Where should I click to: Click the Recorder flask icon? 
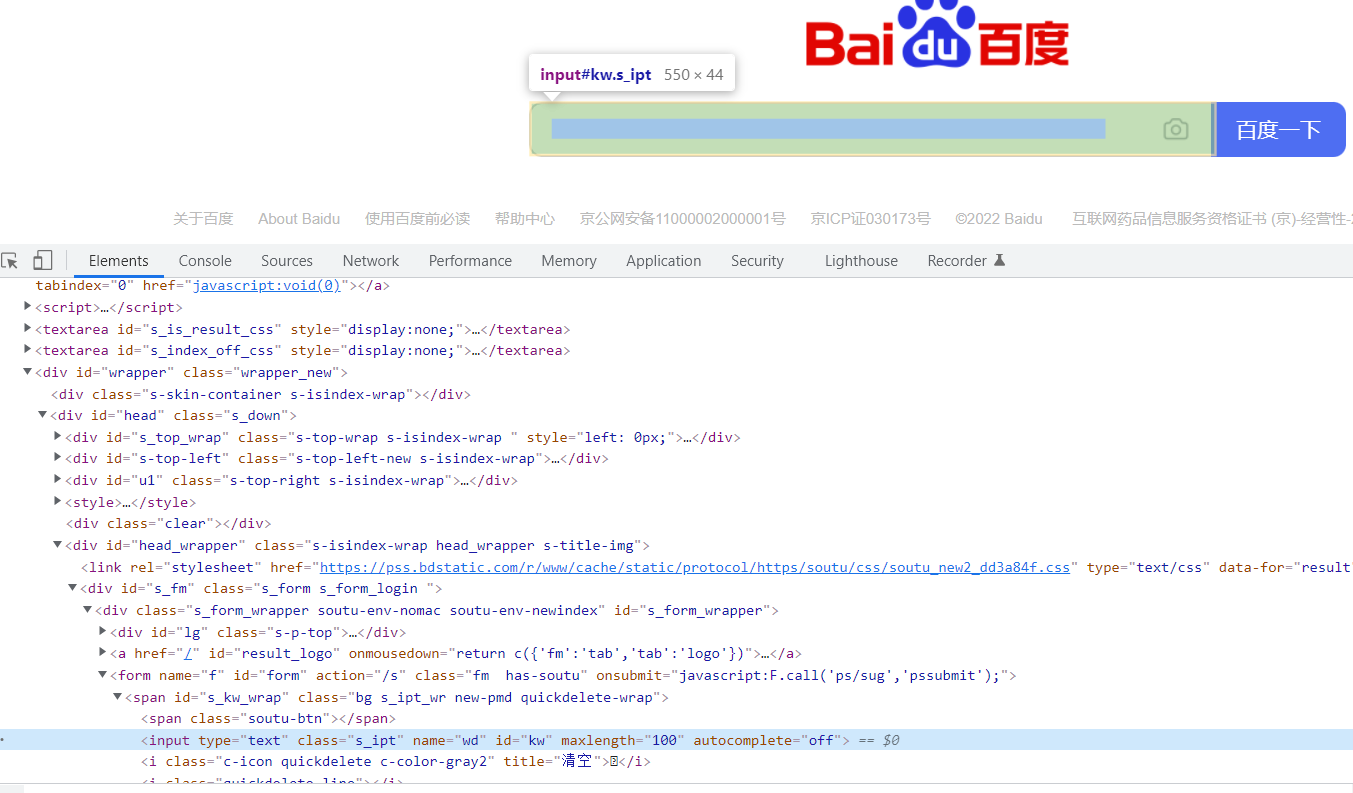coord(998,260)
